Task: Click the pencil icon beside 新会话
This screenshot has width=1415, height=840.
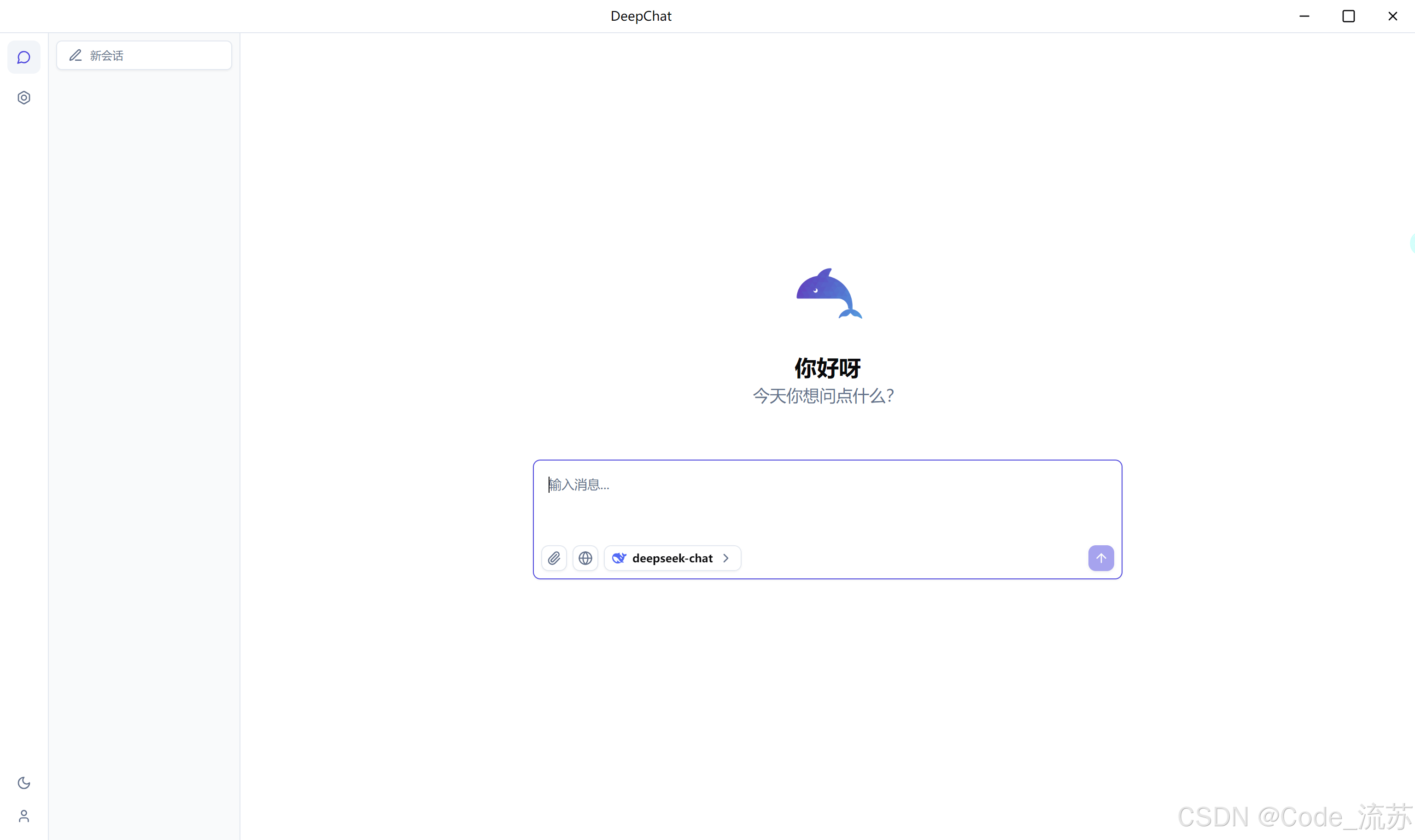Action: 75,55
